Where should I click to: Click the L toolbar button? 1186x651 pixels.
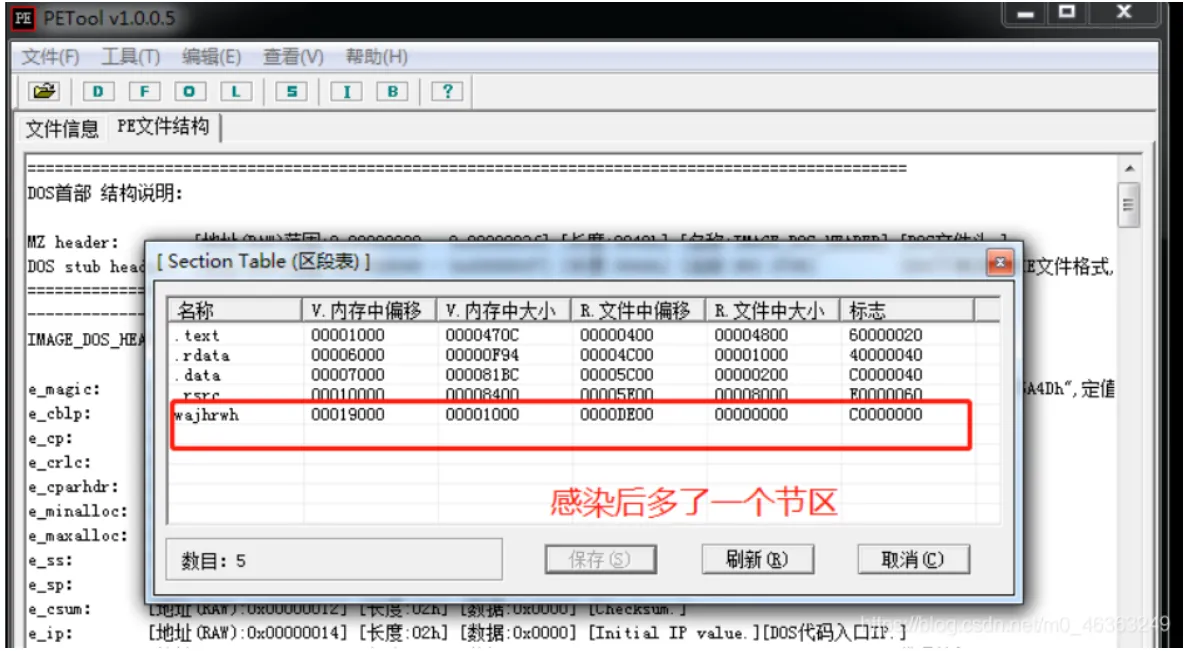(x=236, y=91)
